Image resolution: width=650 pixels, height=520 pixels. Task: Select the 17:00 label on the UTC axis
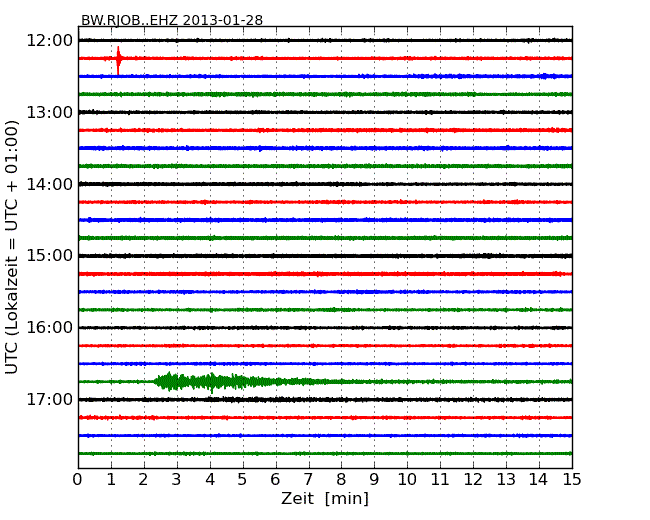(49, 399)
